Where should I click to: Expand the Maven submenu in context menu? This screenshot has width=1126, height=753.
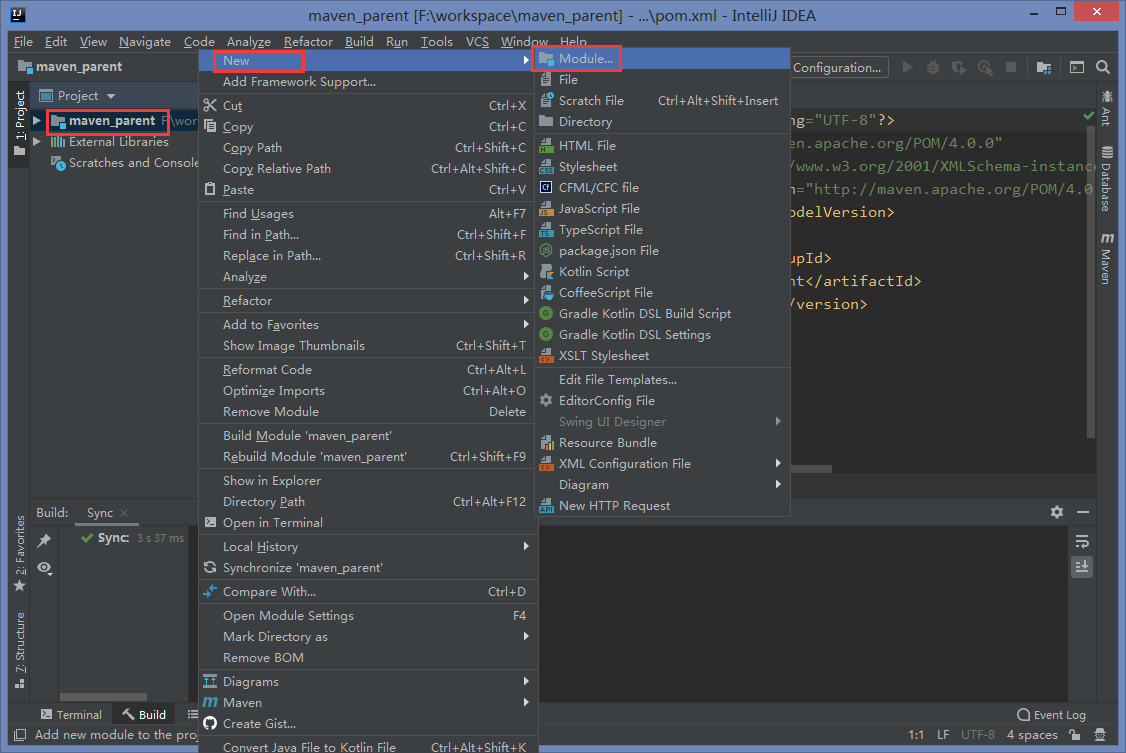coord(368,703)
